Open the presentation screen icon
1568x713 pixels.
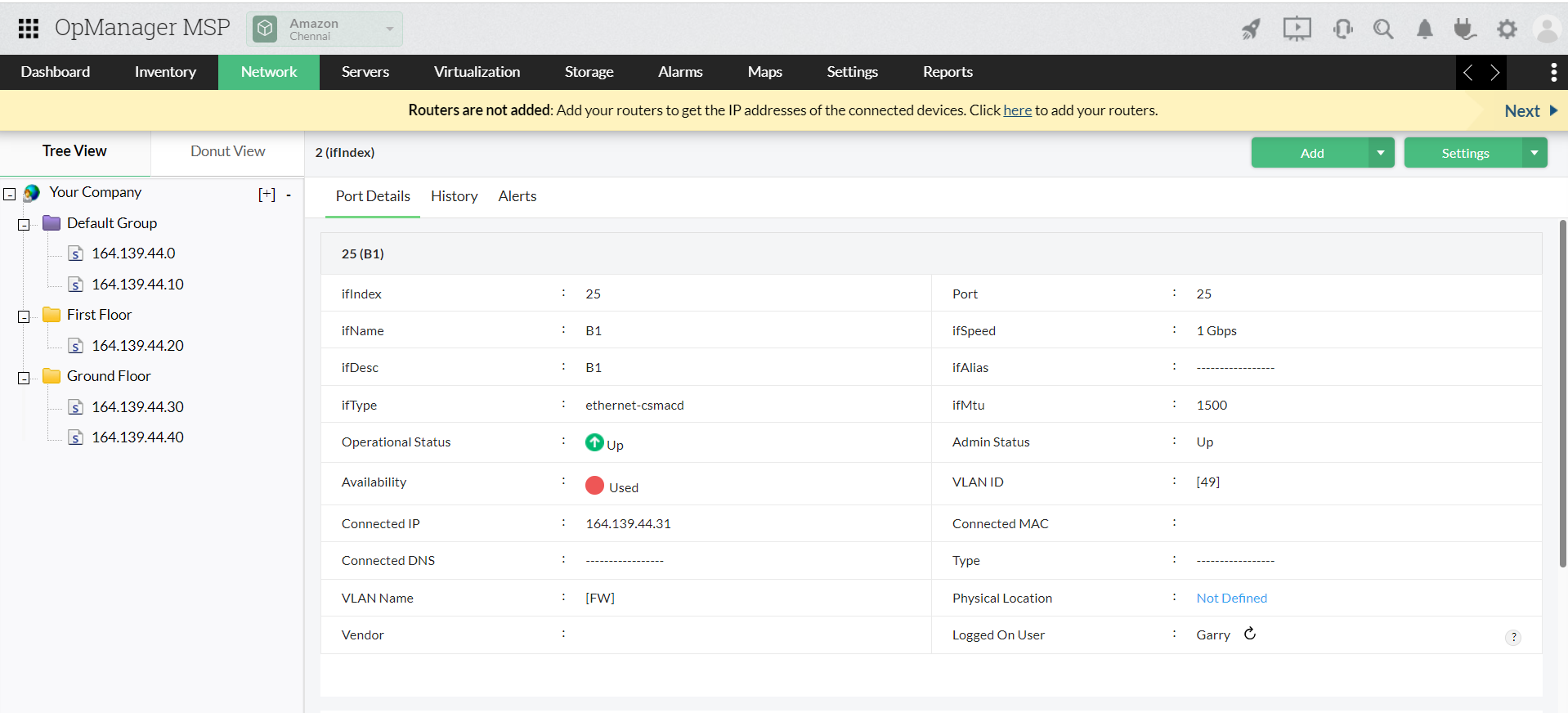[x=1297, y=29]
